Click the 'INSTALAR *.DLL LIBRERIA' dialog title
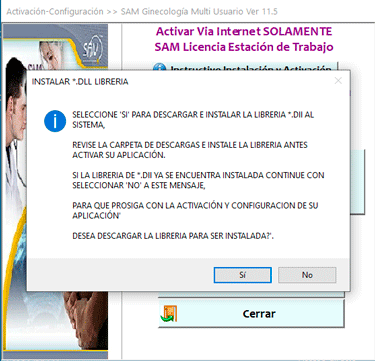375x361 pixels. [80, 82]
